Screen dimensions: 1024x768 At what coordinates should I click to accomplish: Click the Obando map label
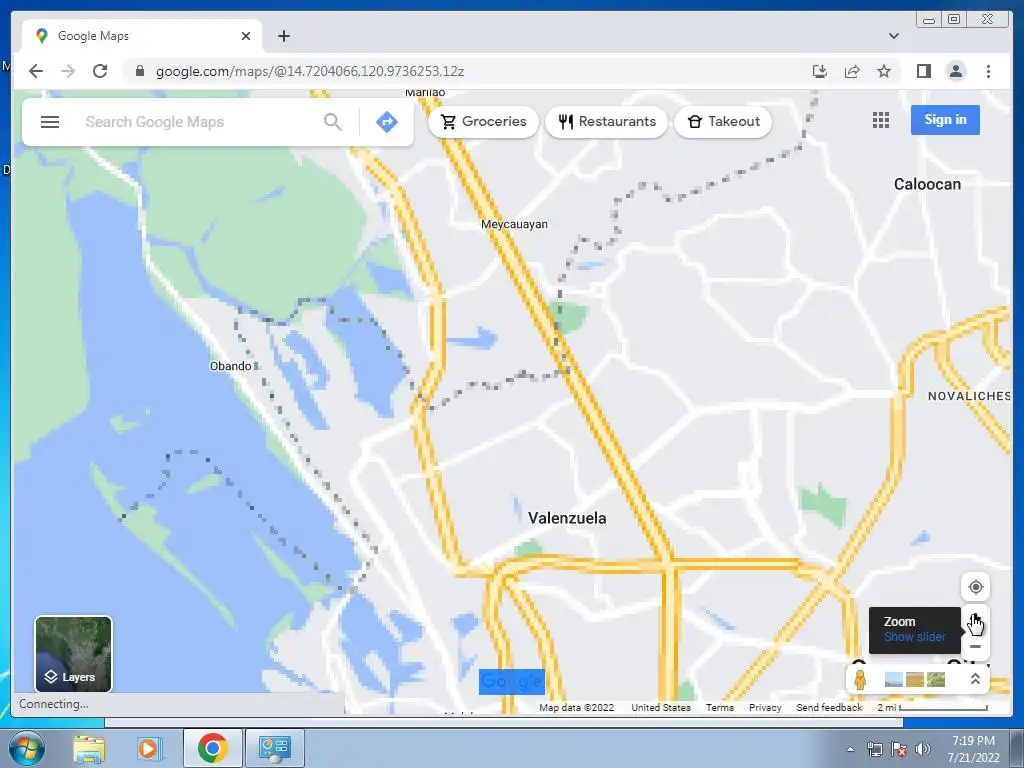pos(231,366)
